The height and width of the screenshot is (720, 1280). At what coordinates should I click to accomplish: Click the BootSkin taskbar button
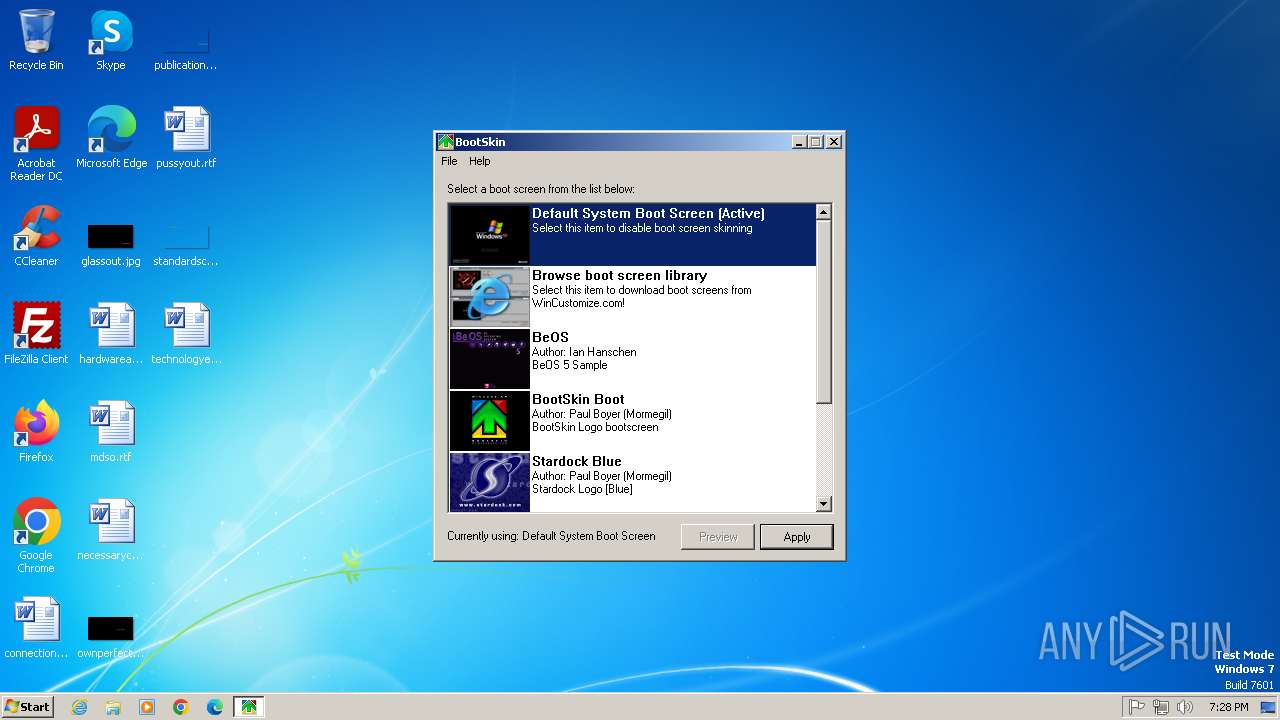(249, 707)
